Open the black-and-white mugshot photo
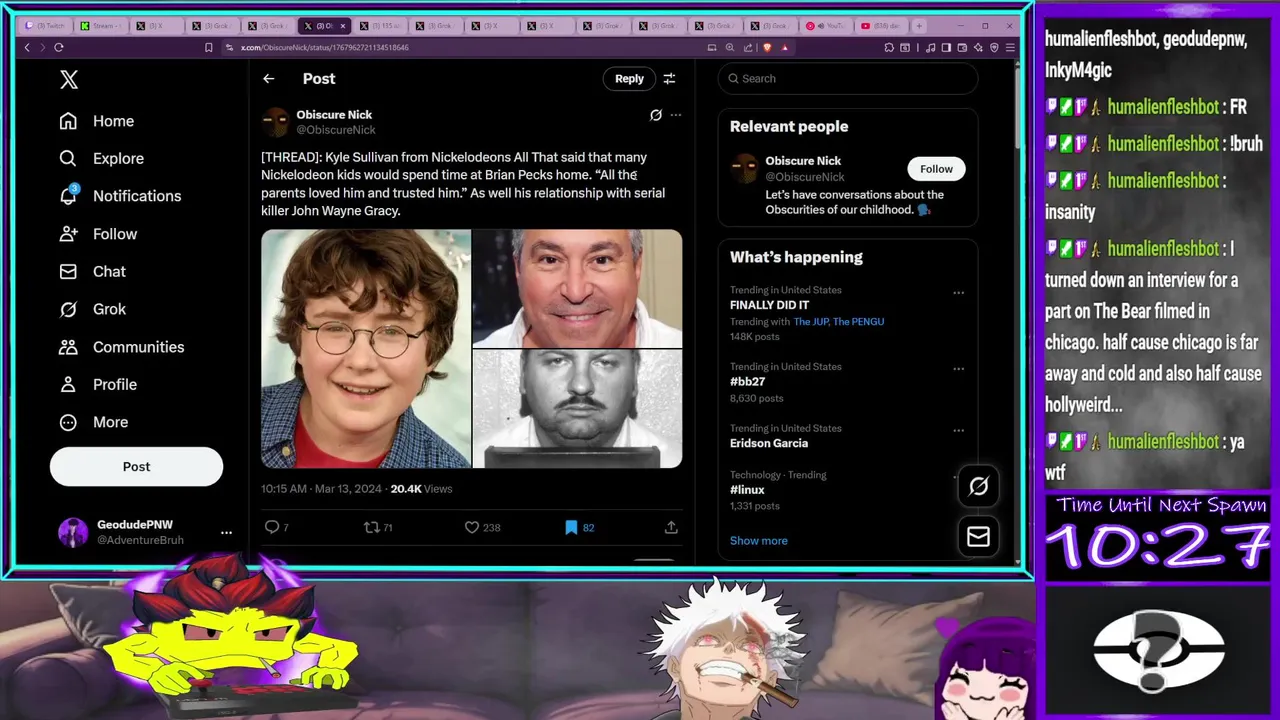Image resolution: width=1280 pixels, height=720 pixels. click(x=578, y=409)
